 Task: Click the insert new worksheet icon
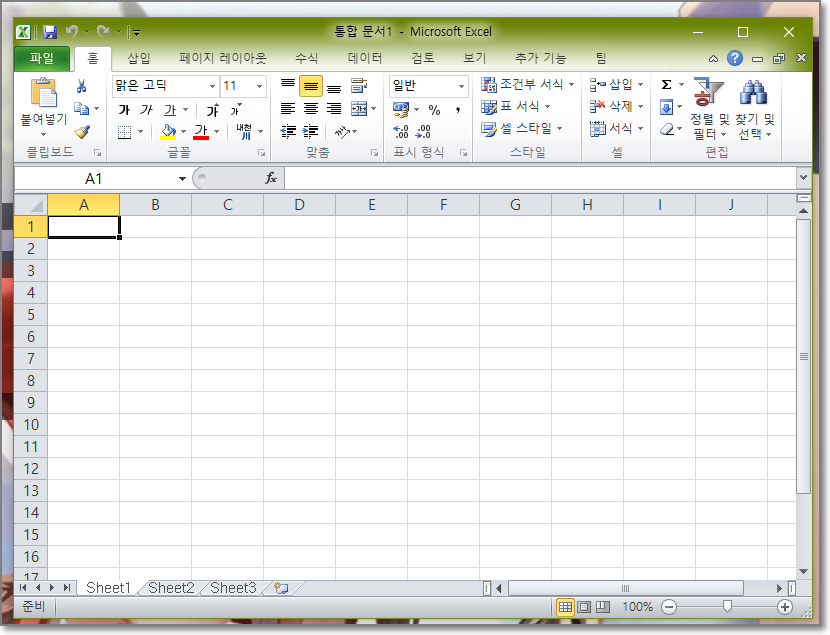[x=281, y=588]
